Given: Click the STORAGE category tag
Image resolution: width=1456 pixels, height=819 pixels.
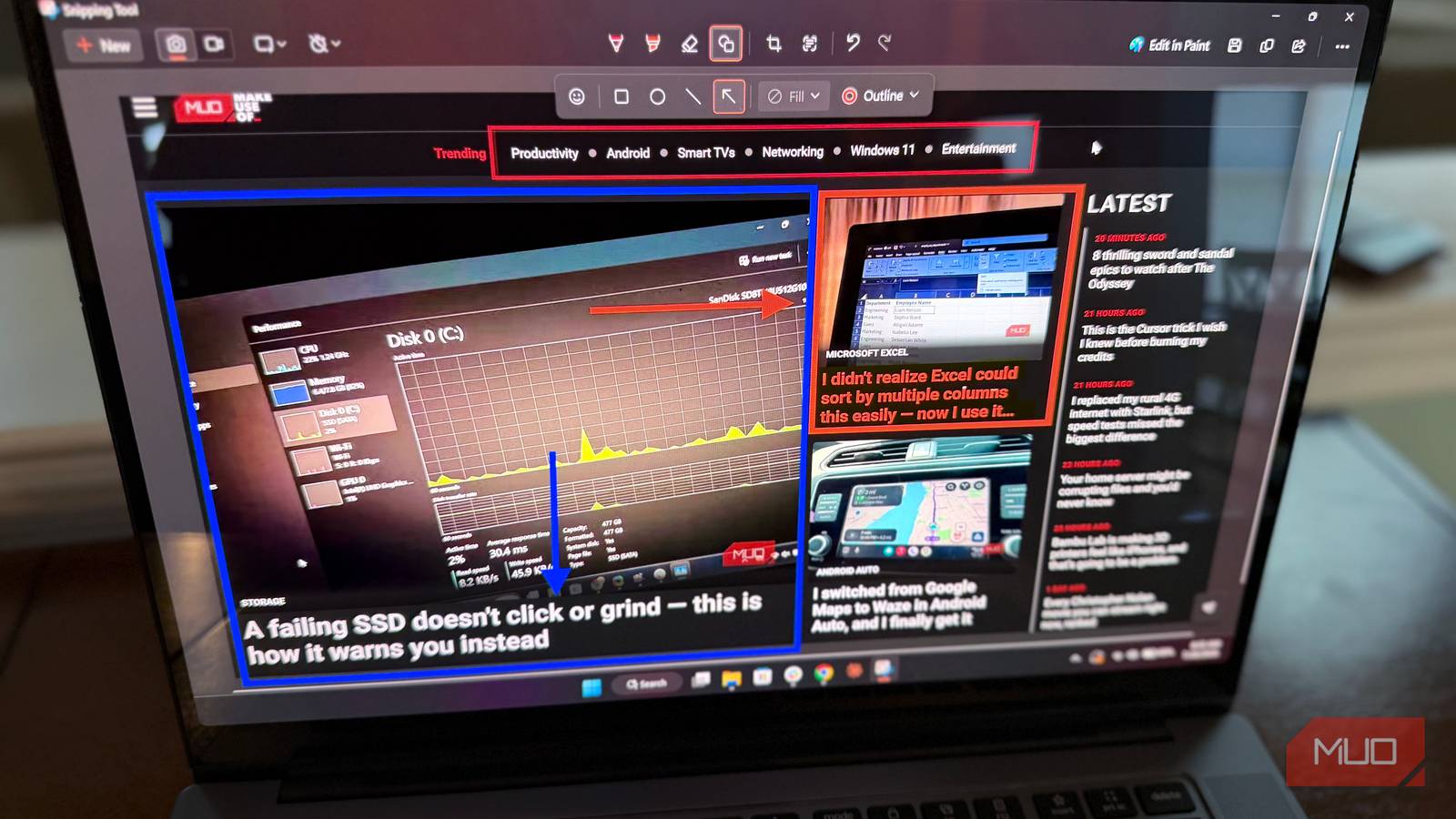Looking at the screenshot, I should [x=263, y=602].
